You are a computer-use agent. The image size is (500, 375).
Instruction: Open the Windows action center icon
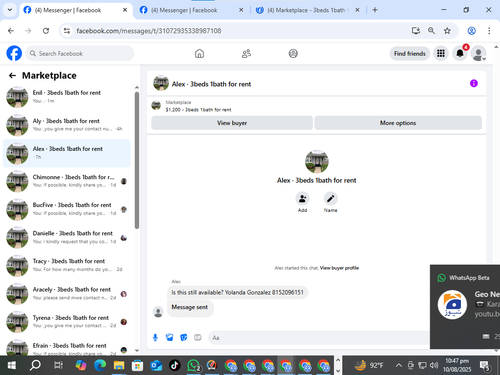click(485, 366)
